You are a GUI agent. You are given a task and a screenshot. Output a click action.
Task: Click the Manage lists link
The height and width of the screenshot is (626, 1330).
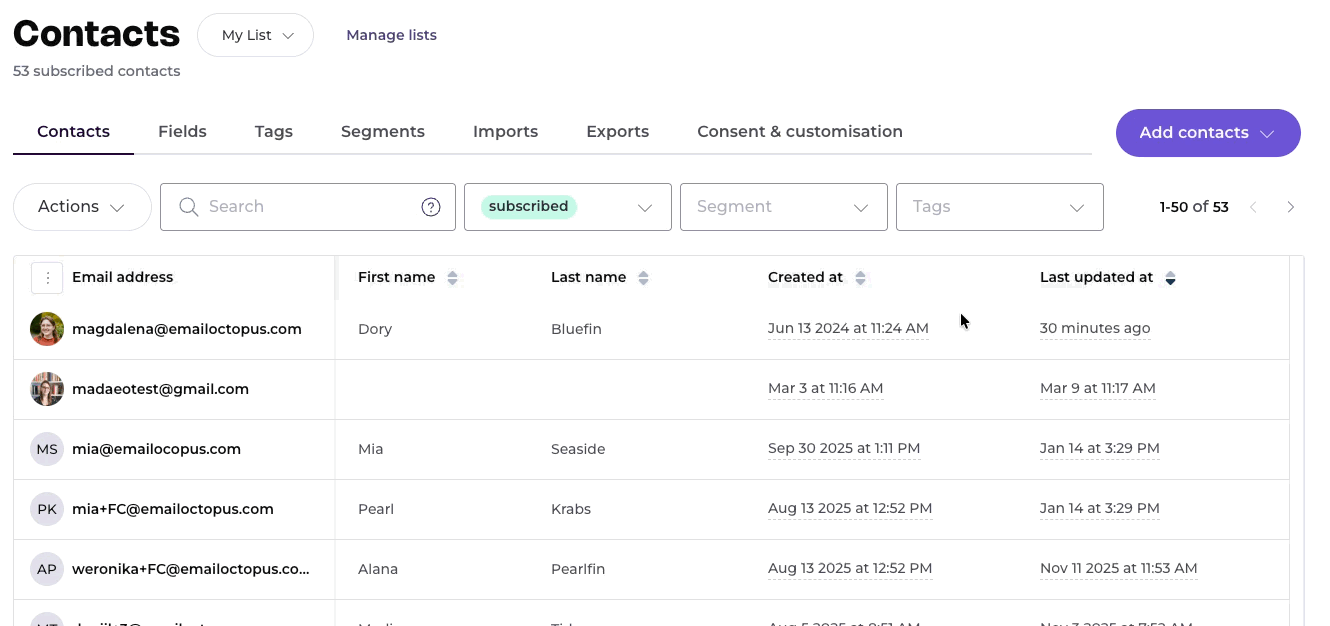pos(391,35)
